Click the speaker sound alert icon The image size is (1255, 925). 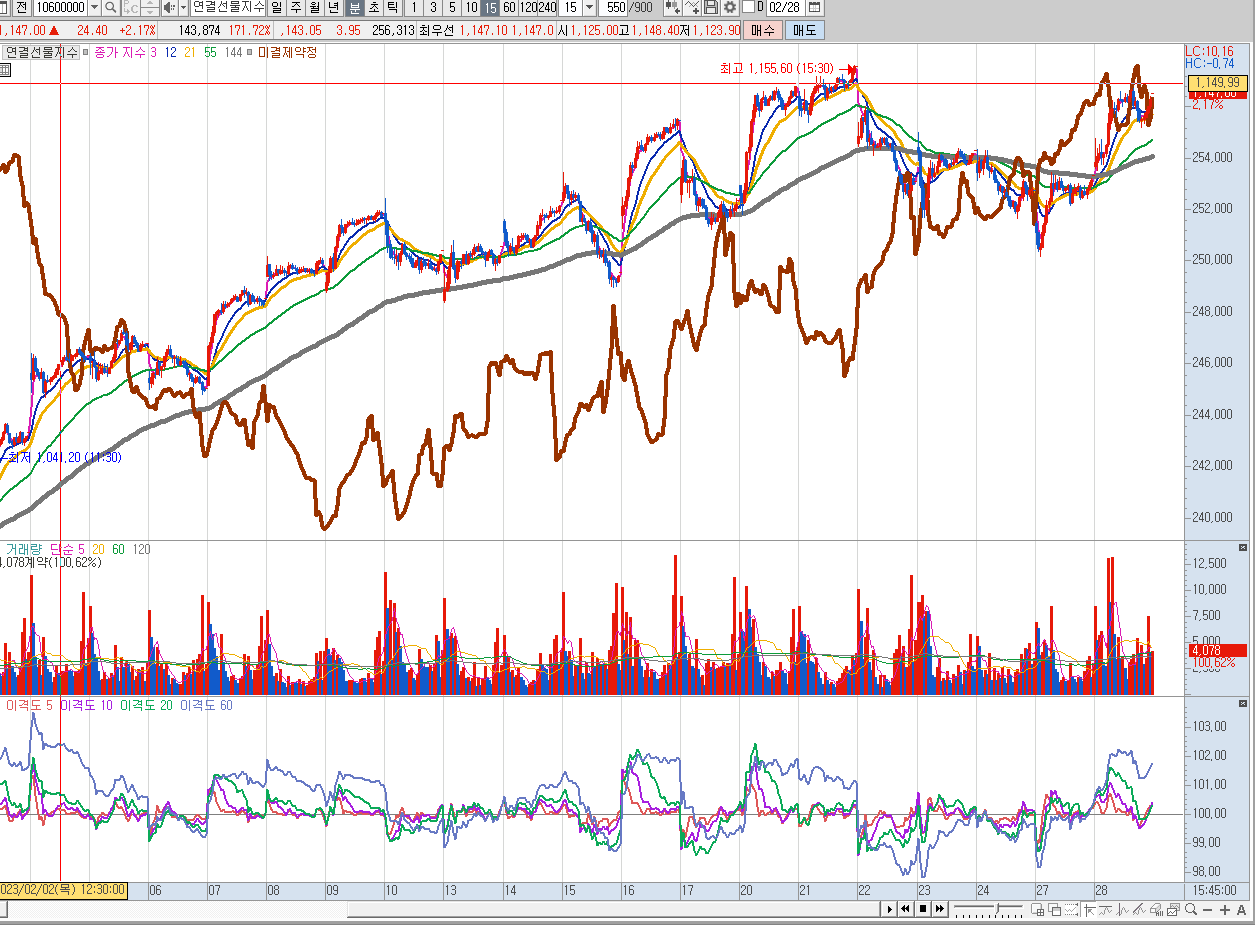168,8
